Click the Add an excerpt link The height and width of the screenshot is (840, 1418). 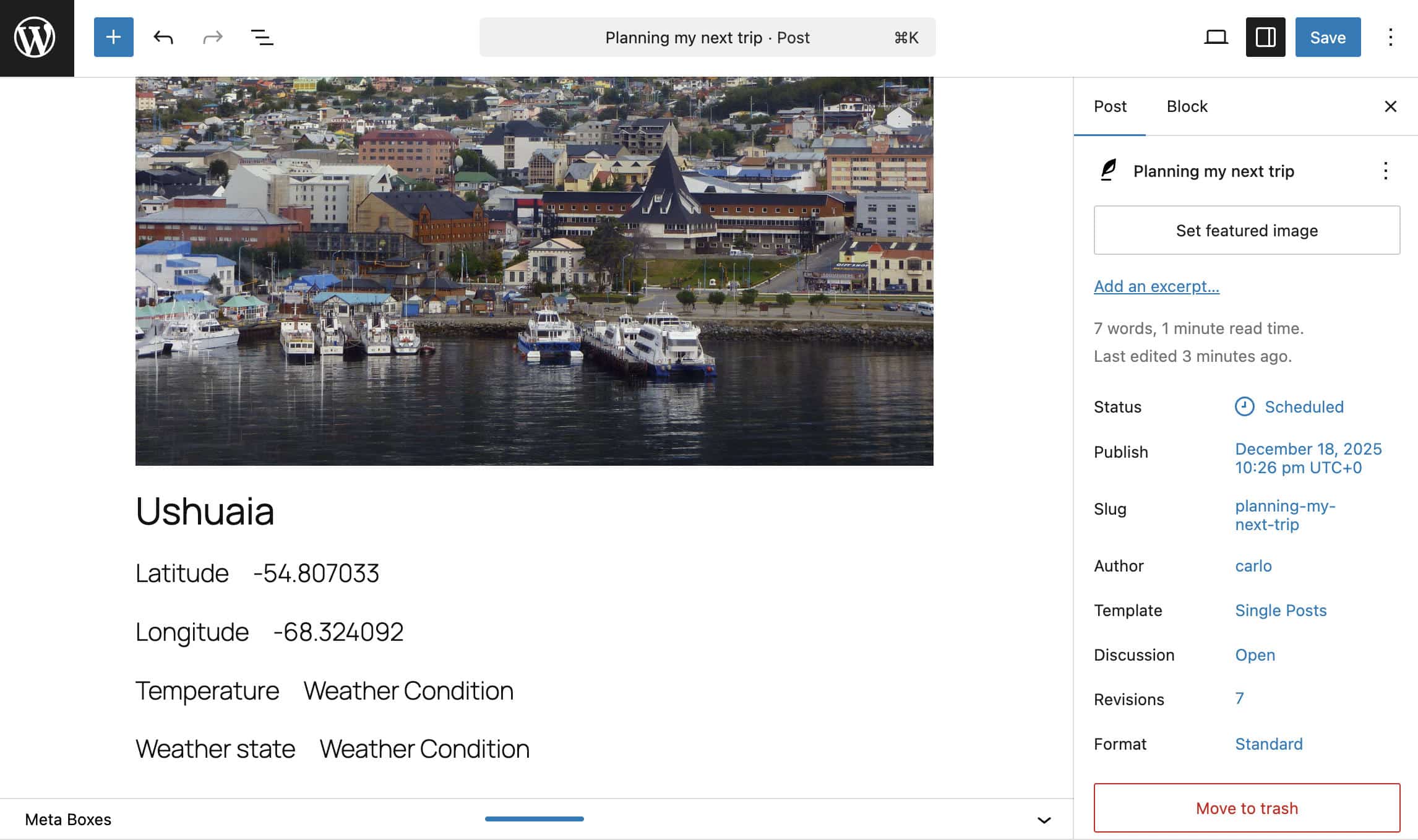1156,286
